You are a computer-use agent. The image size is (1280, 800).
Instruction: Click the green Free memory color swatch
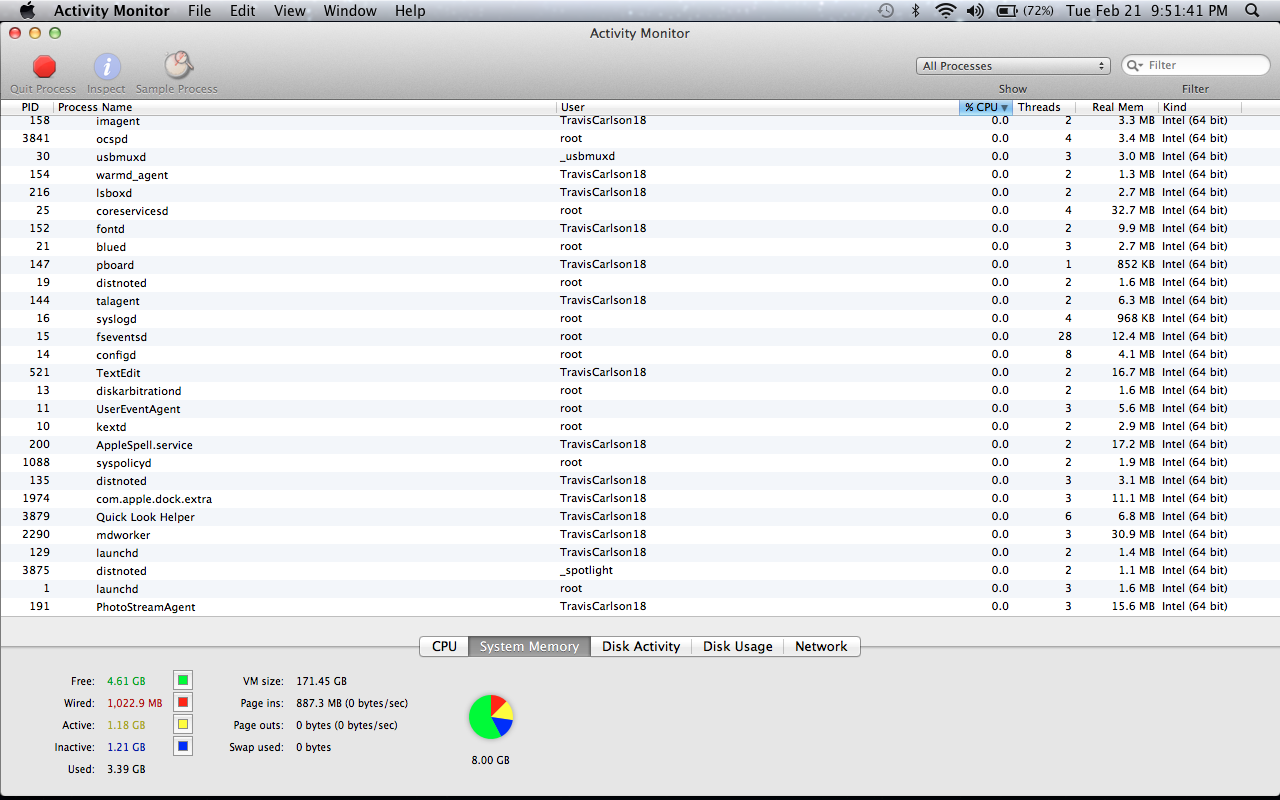[x=183, y=681]
